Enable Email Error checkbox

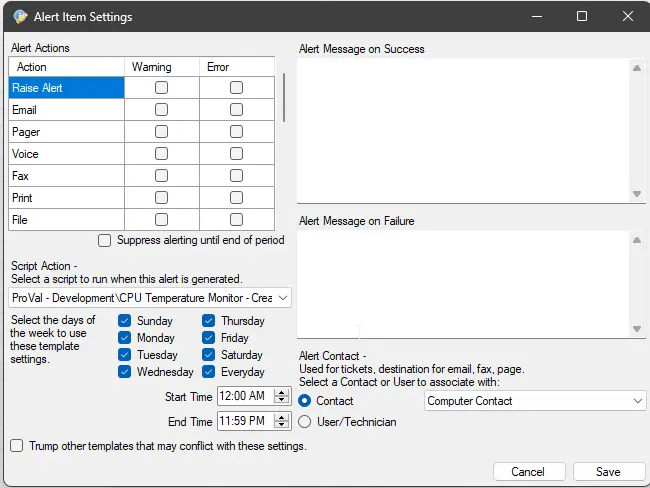tap(236, 109)
